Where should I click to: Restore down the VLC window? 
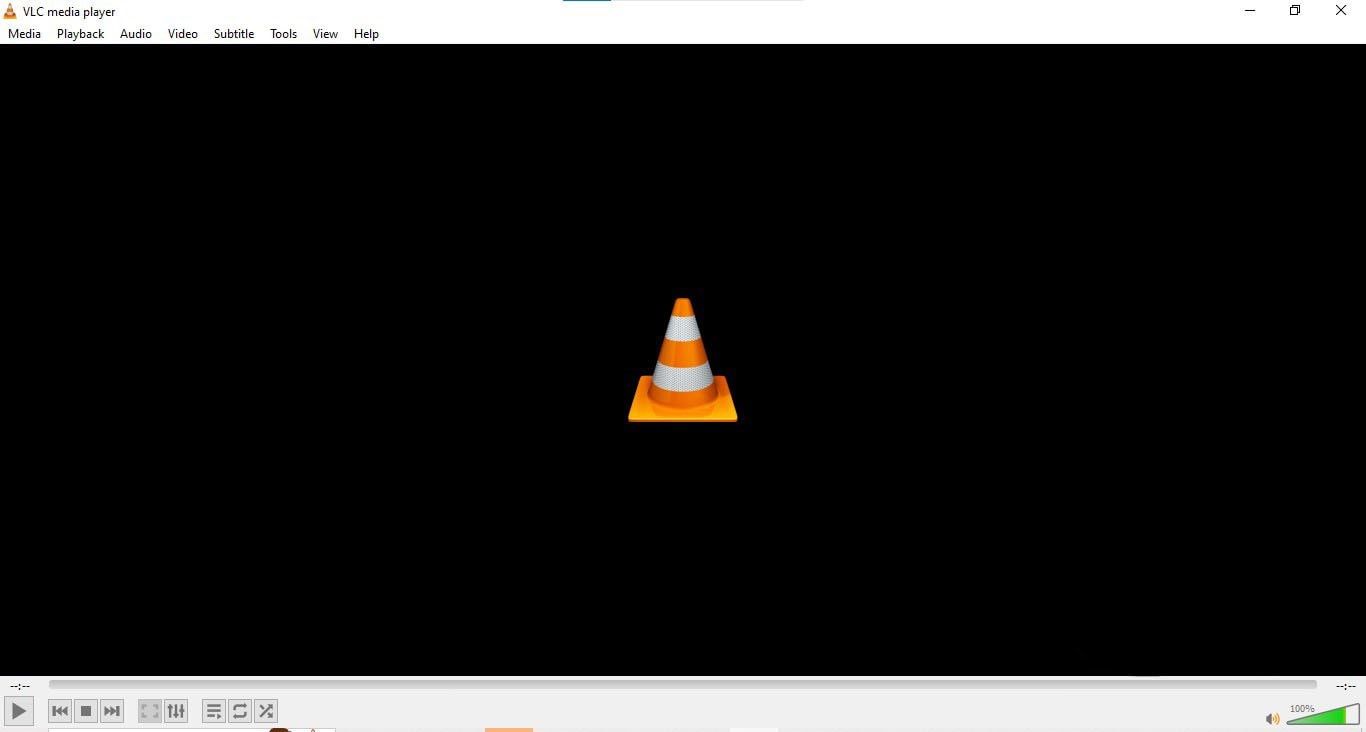[1295, 11]
